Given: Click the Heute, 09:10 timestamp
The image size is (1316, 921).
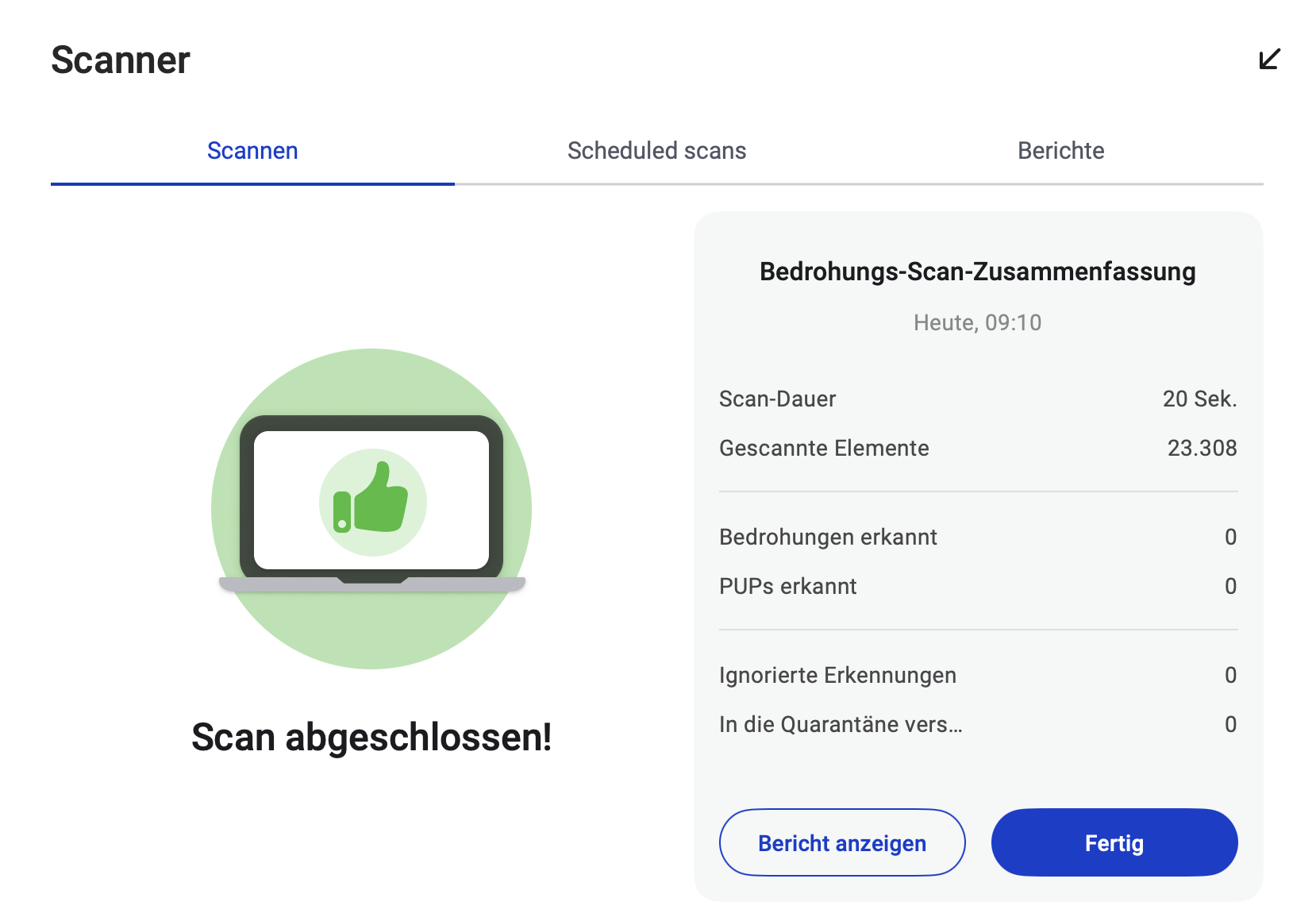Looking at the screenshot, I should [977, 322].
